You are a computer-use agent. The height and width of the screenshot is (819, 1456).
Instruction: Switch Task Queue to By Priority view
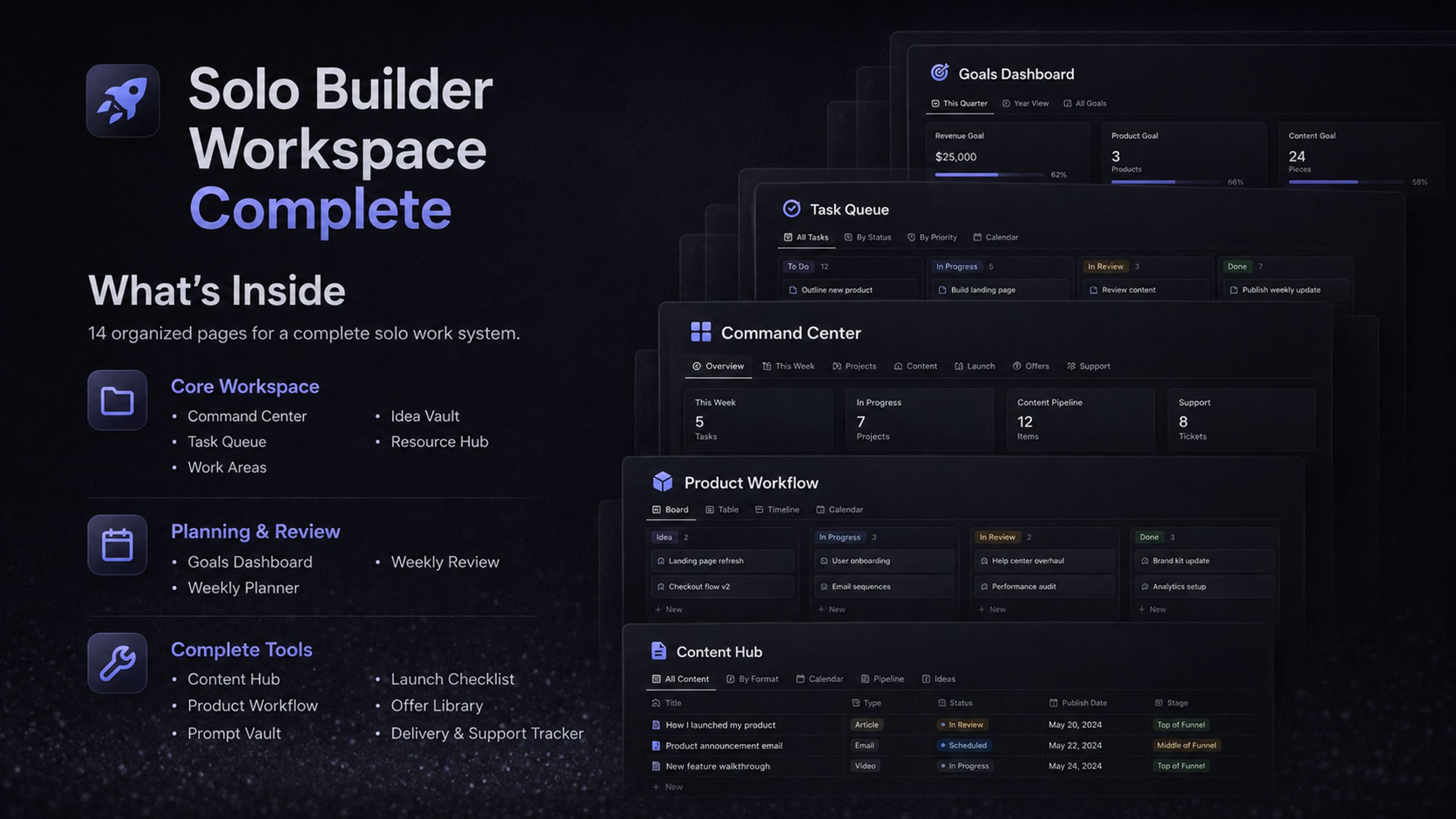[x=932, y=237]
